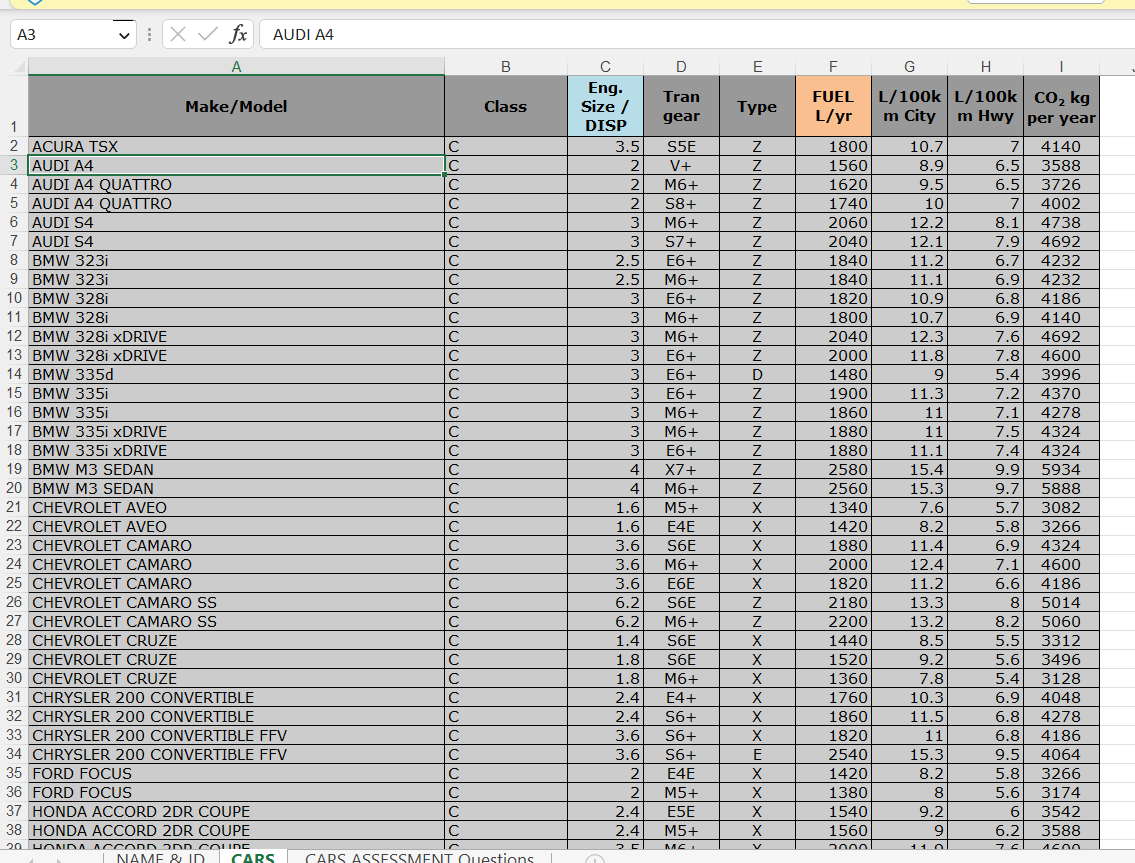This screenshot has width=1135, height=863.
Task: Click the E type cell in row 34
Action: pyautogui.click(x=757, y=754)
